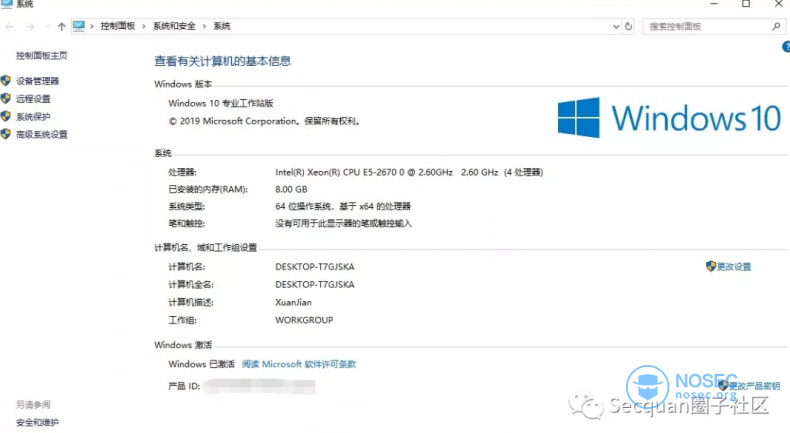Click the shield icon beside 远程设置

click(x=6, y=98)
